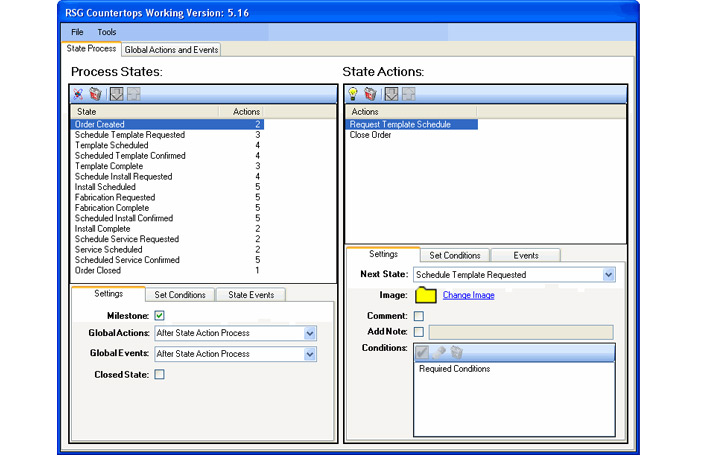707x458 pixels.
Task: Select the Scheduled Service Confirmed row
Action: (167, 260)
